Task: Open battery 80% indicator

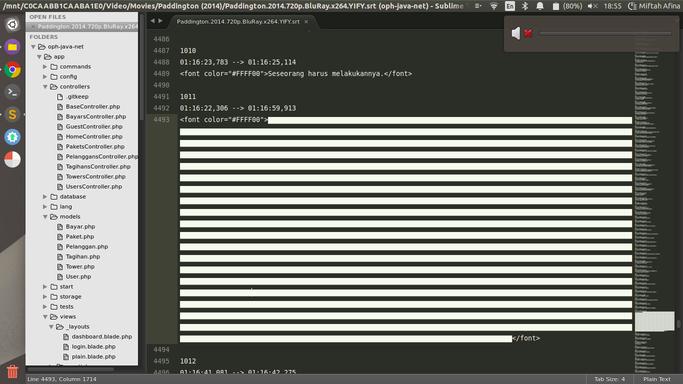Action: [567, 6]
